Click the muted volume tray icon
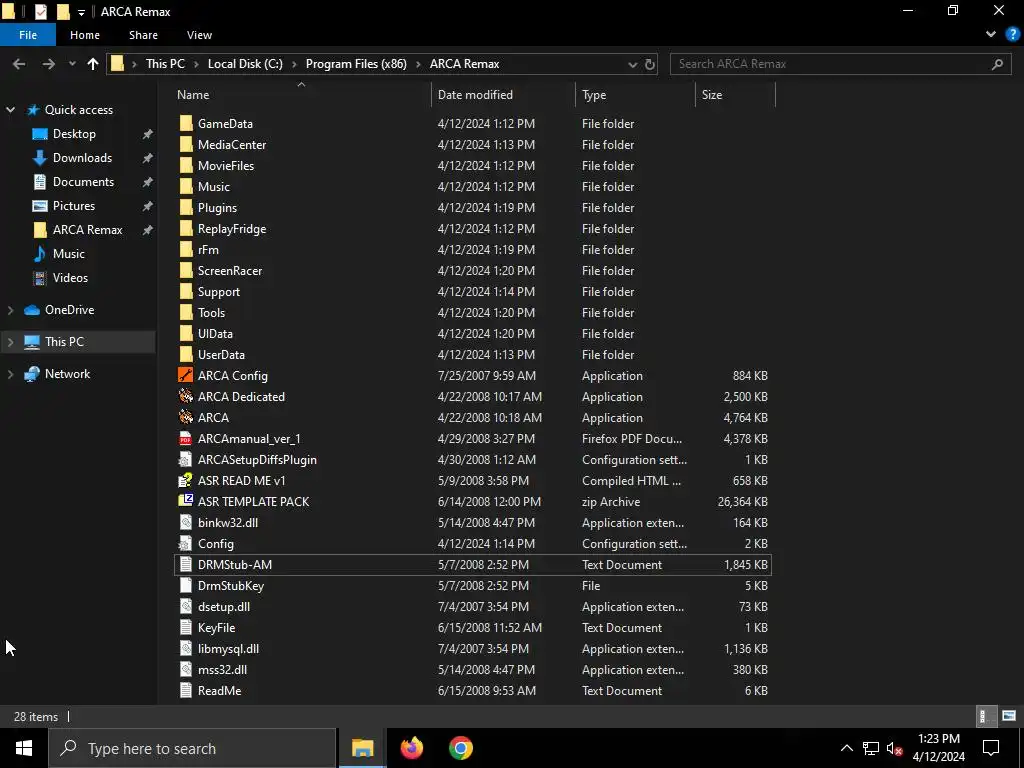Image resolution: width=1024 pixels, height=768 pixels. pos(894,748)
